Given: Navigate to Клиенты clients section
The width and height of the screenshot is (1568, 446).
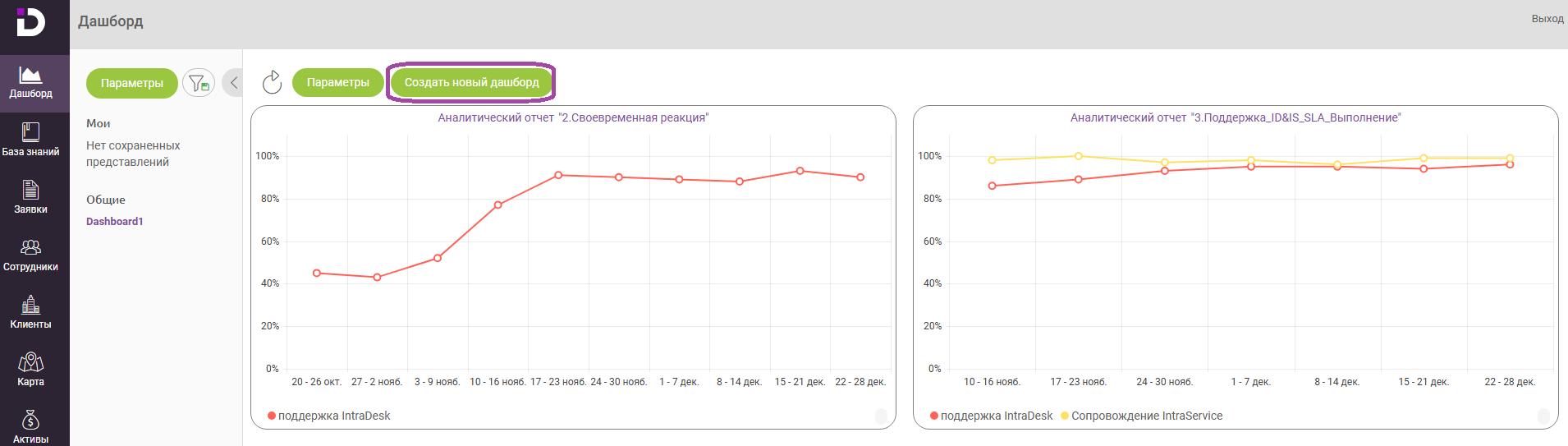Looking at the screenshot, I should coord(30,313).
